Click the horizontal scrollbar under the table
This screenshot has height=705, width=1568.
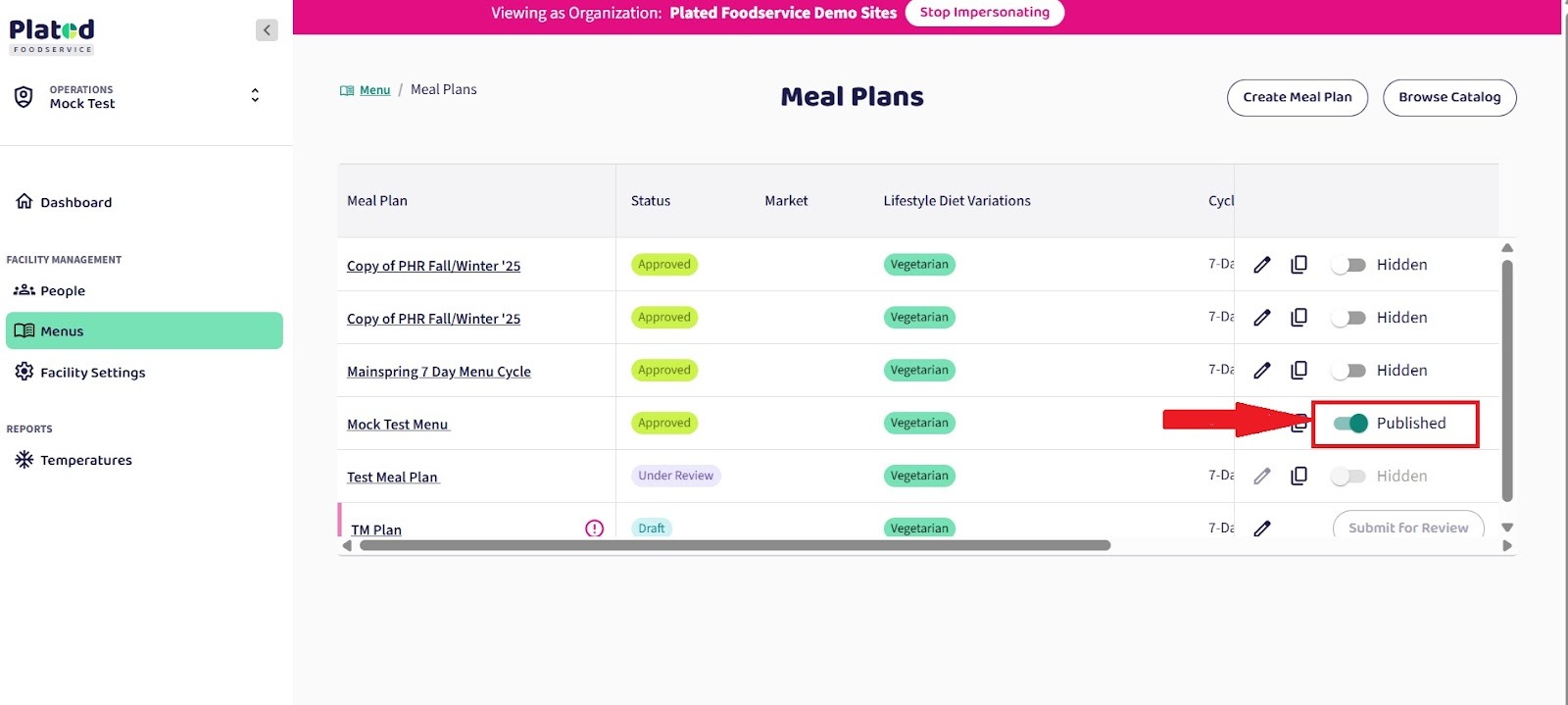pyautogui.click(x=735, y=546)
